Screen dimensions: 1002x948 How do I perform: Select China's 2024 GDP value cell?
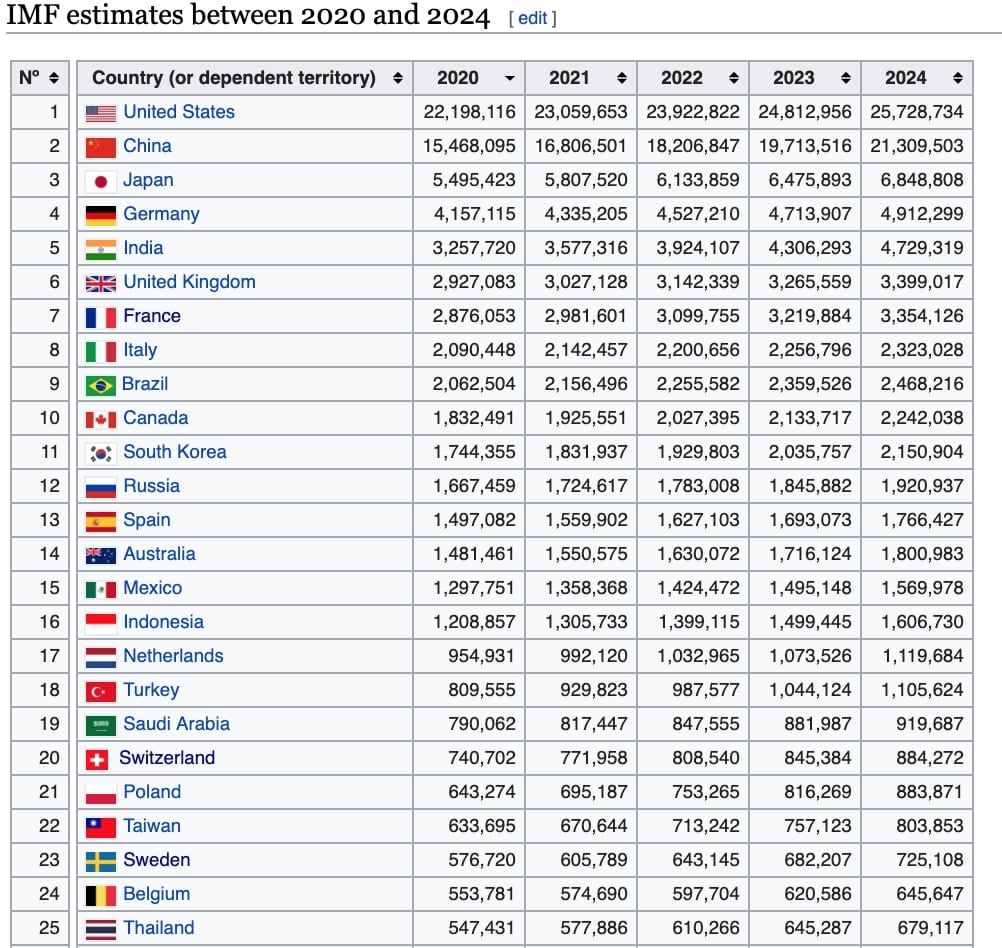(x=917, y=146)
